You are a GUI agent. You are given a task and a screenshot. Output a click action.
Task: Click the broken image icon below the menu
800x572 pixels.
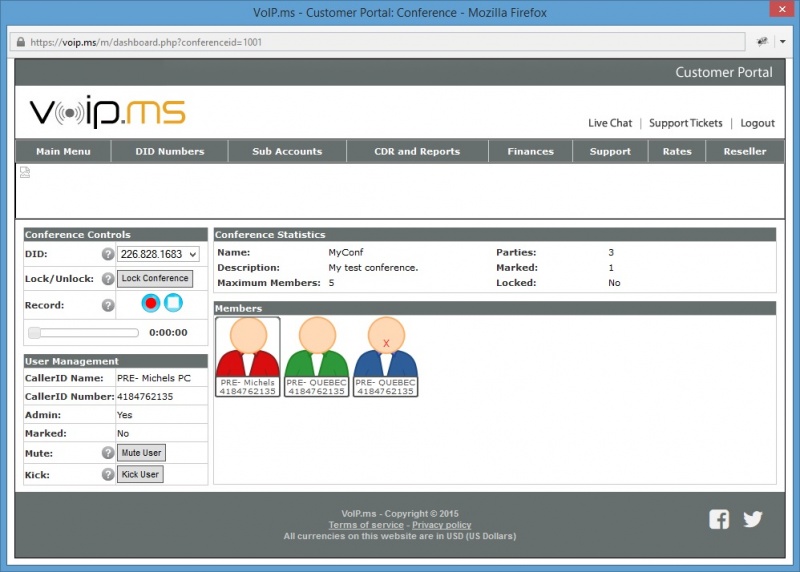click(x=25, y=172)
